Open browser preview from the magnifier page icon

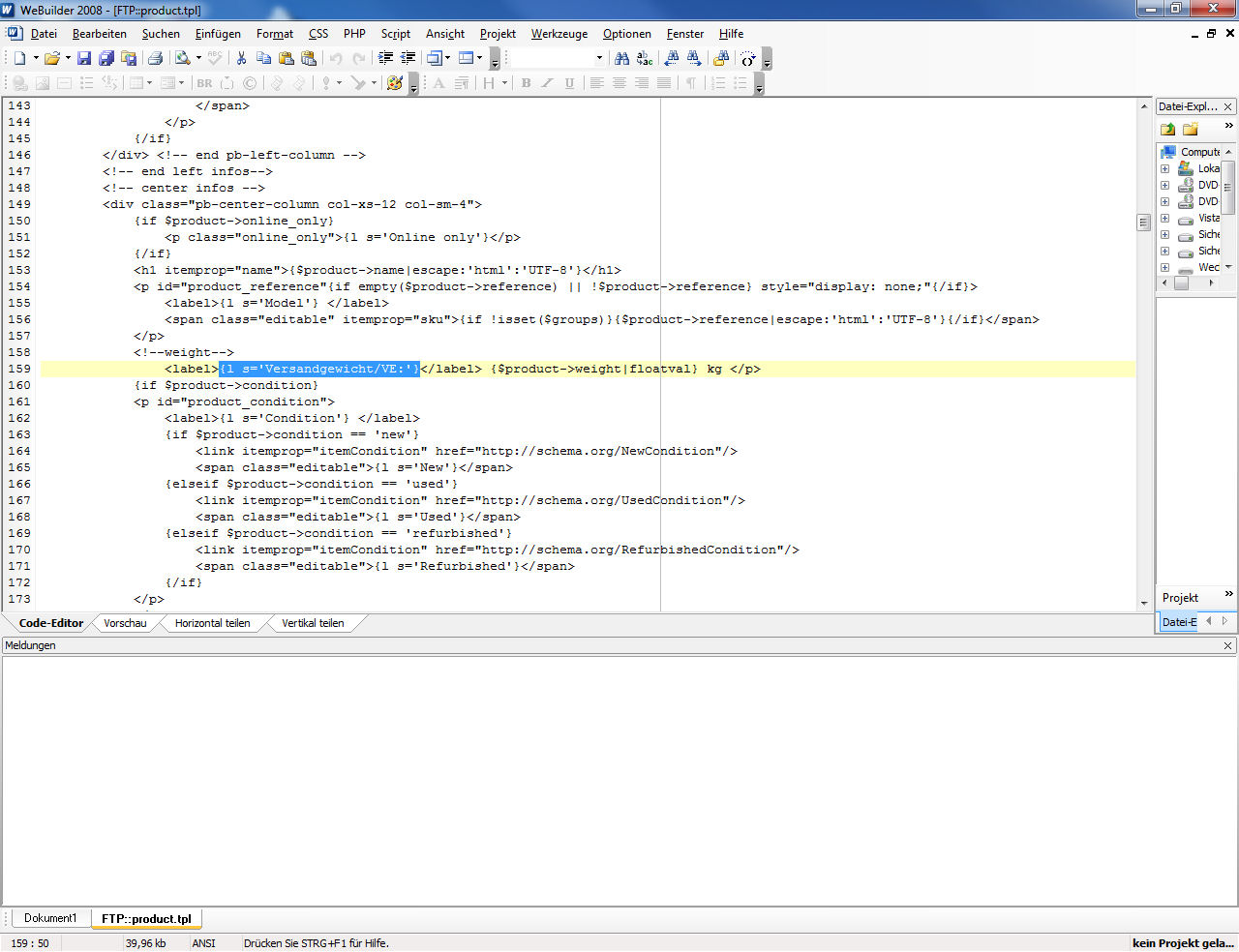[x=182, y=58]
